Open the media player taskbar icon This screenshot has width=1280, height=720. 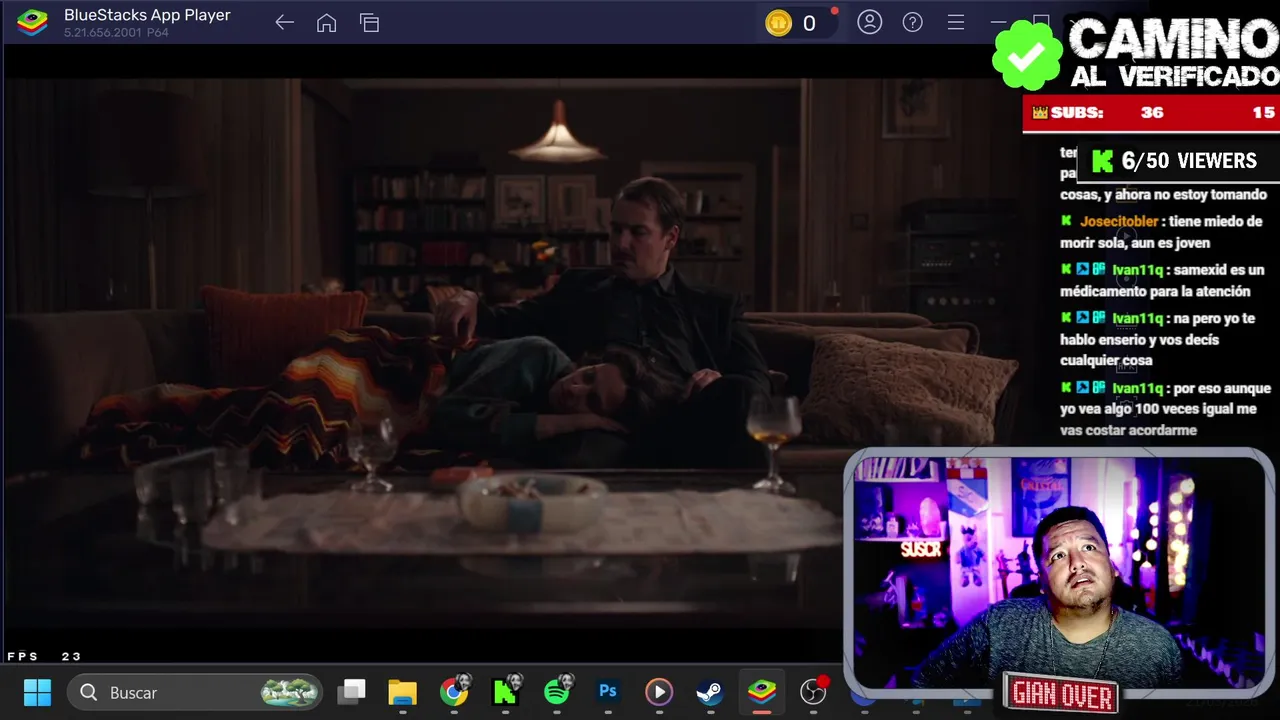659,692
